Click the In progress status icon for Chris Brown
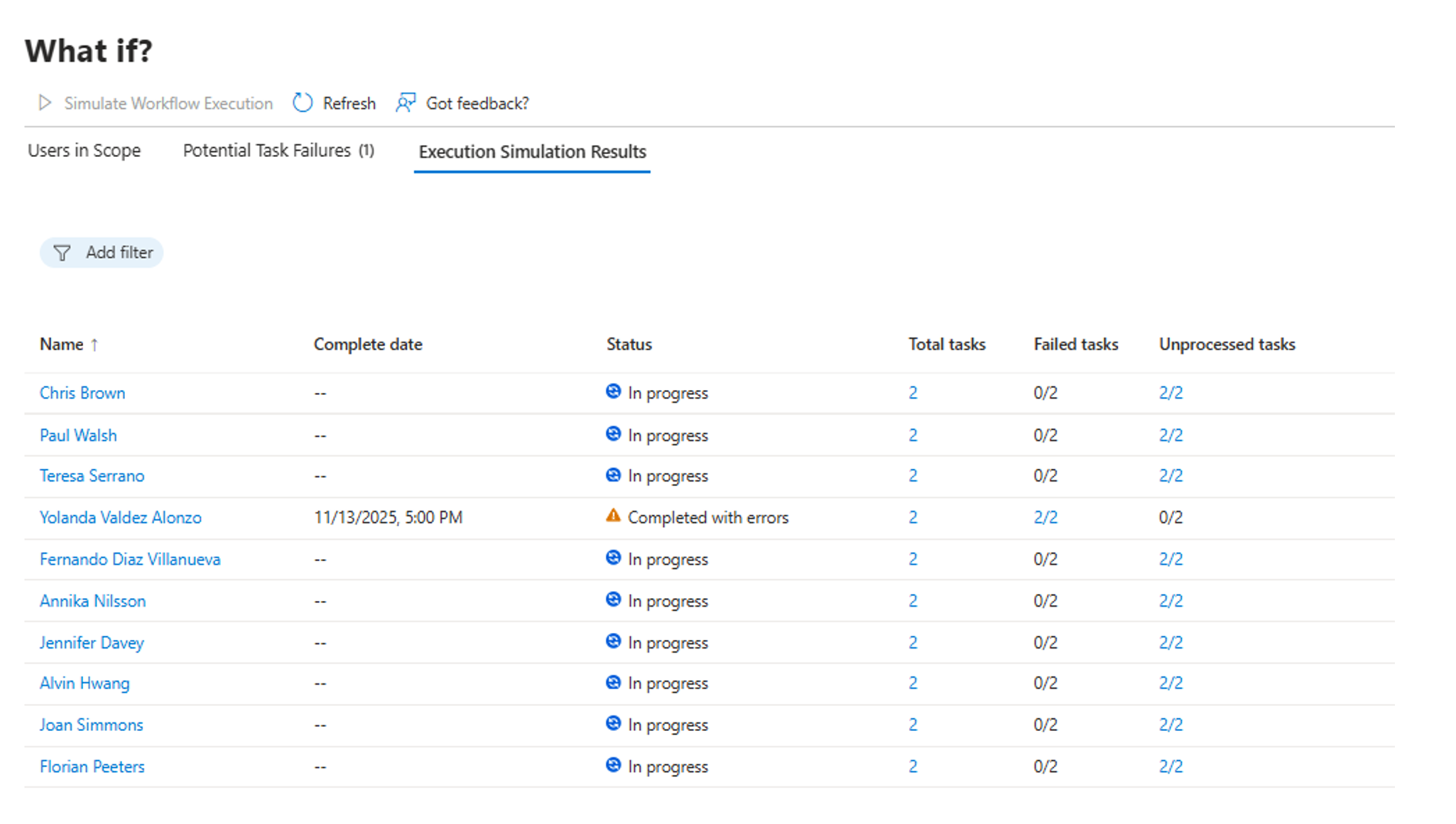Image resolution: width=1456 pixels, height=824 pixels. coord(612,391)
